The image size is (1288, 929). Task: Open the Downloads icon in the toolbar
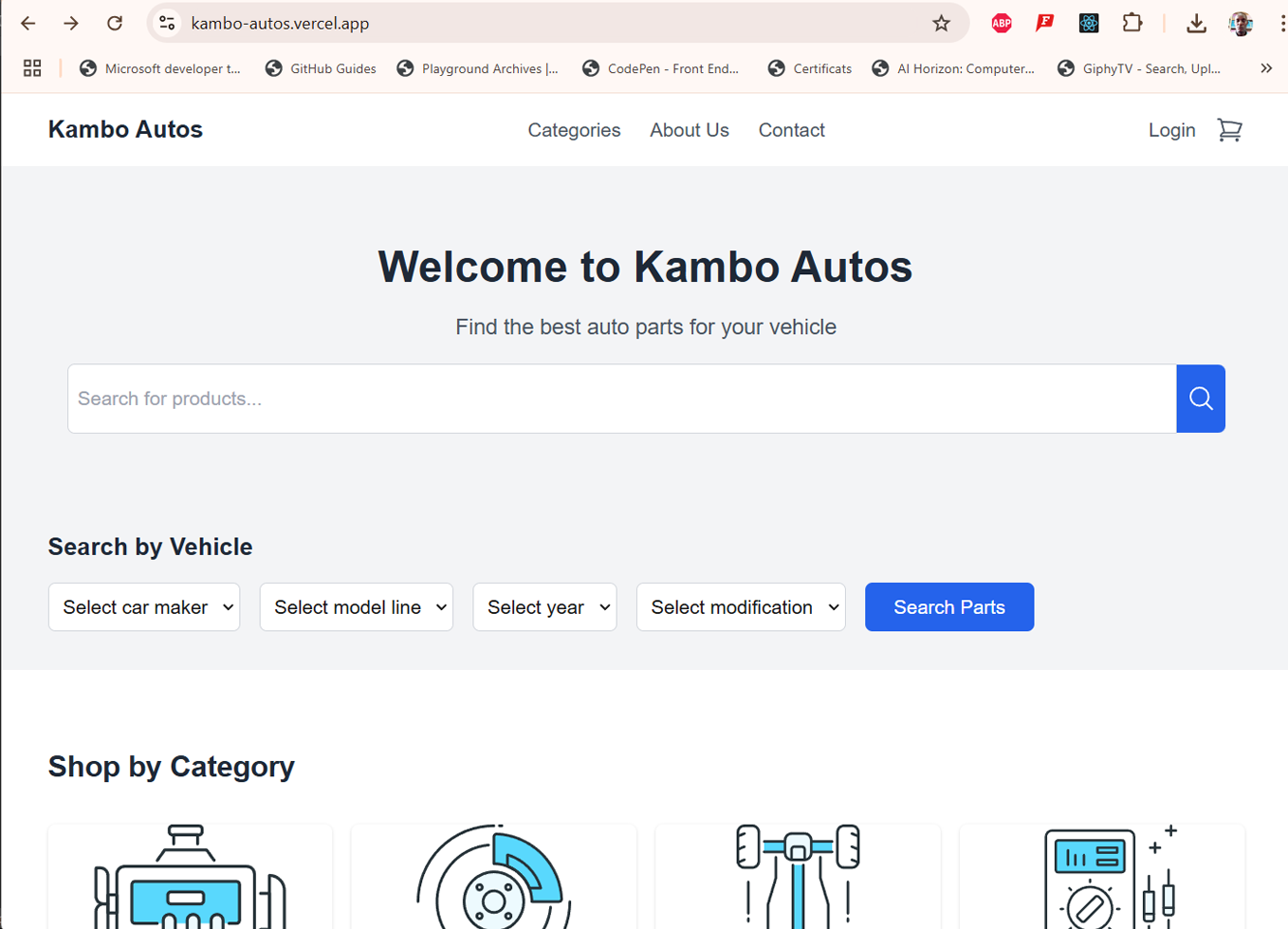point(1195,23)
